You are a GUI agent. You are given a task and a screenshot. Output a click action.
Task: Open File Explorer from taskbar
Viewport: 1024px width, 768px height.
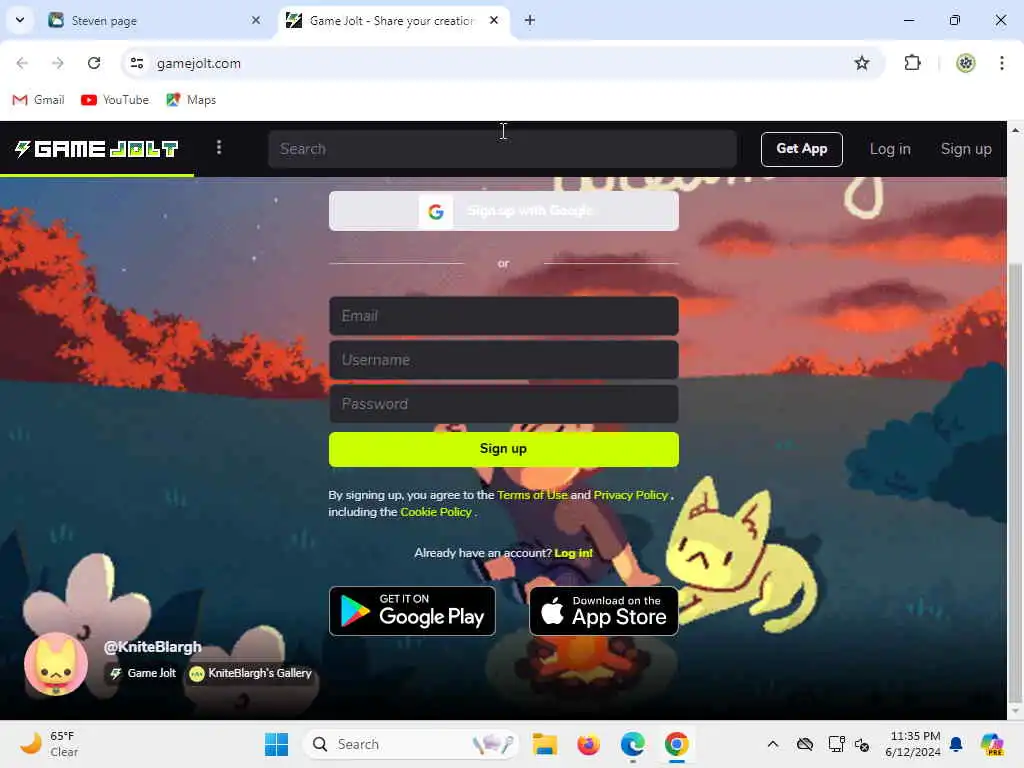[x=544, y=744]
